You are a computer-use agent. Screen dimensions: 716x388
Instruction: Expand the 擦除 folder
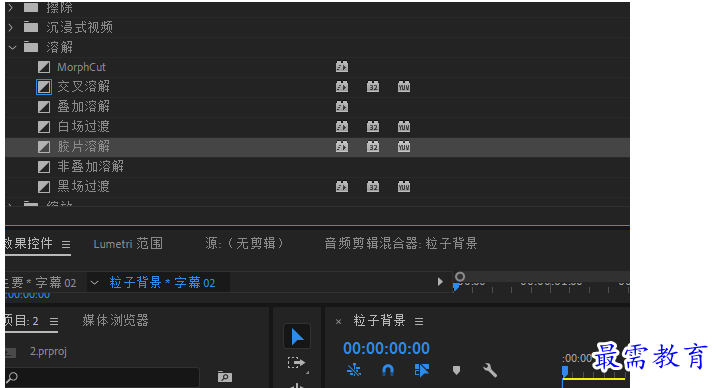pos(11,7)
